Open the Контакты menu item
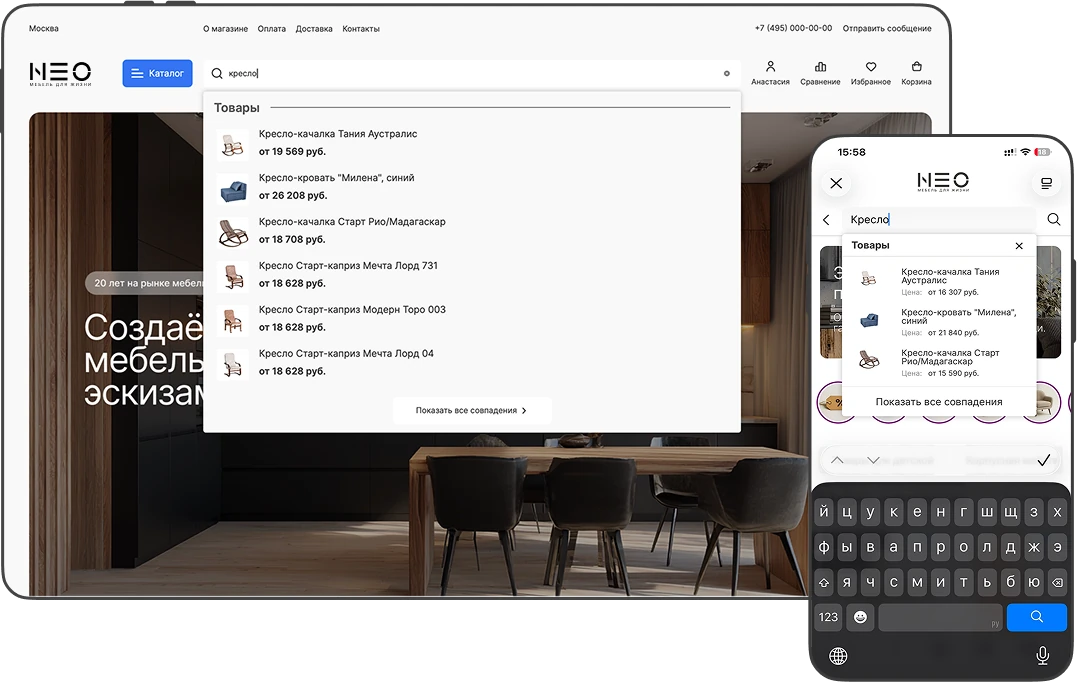The image size is (1079, 684). pos(361,29)
